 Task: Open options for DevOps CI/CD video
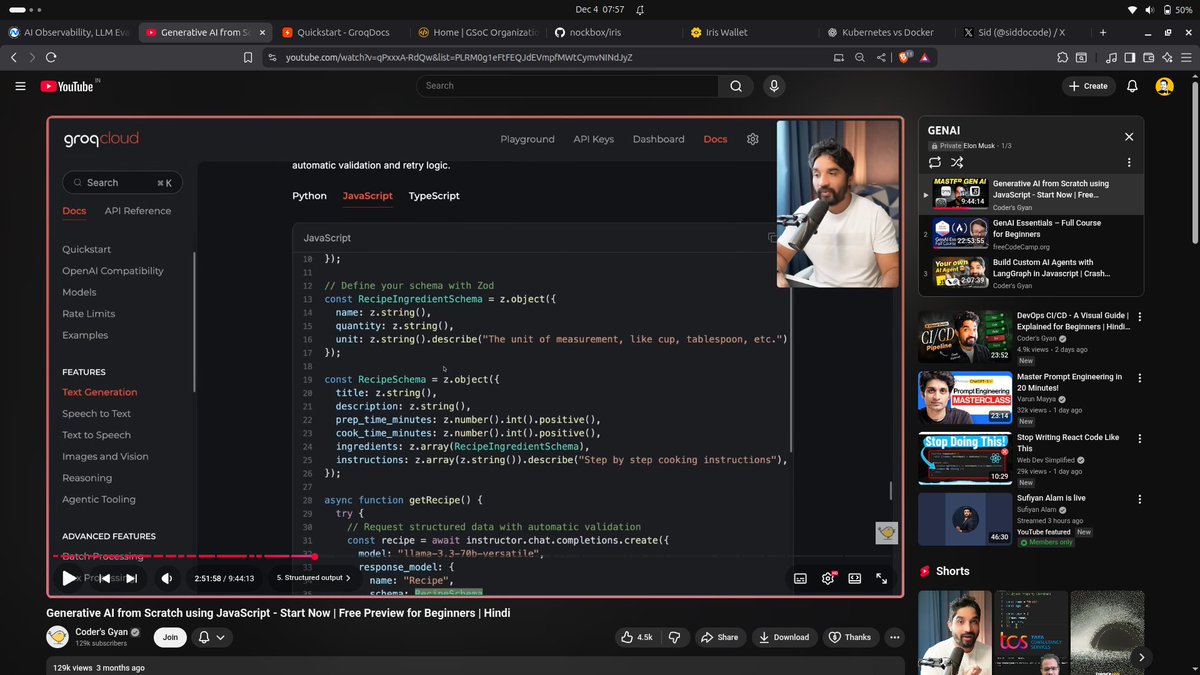point(1140,316)
